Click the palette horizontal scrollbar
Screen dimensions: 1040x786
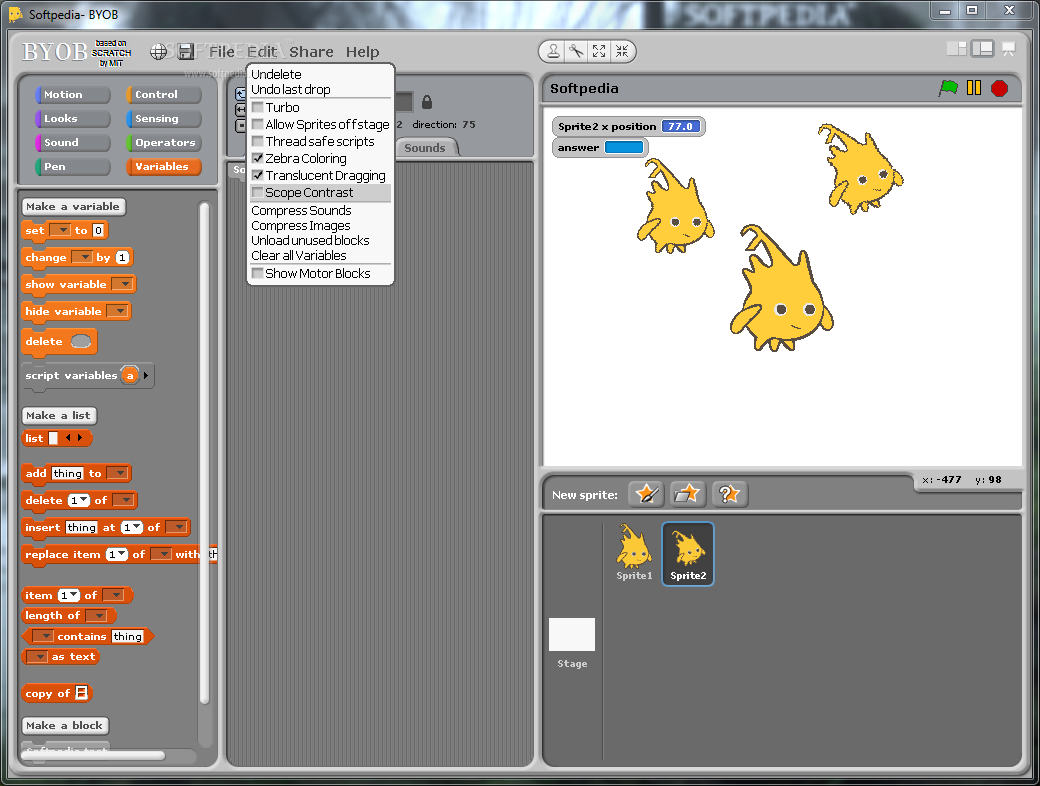pyautogui.click(x=94, y=755)
